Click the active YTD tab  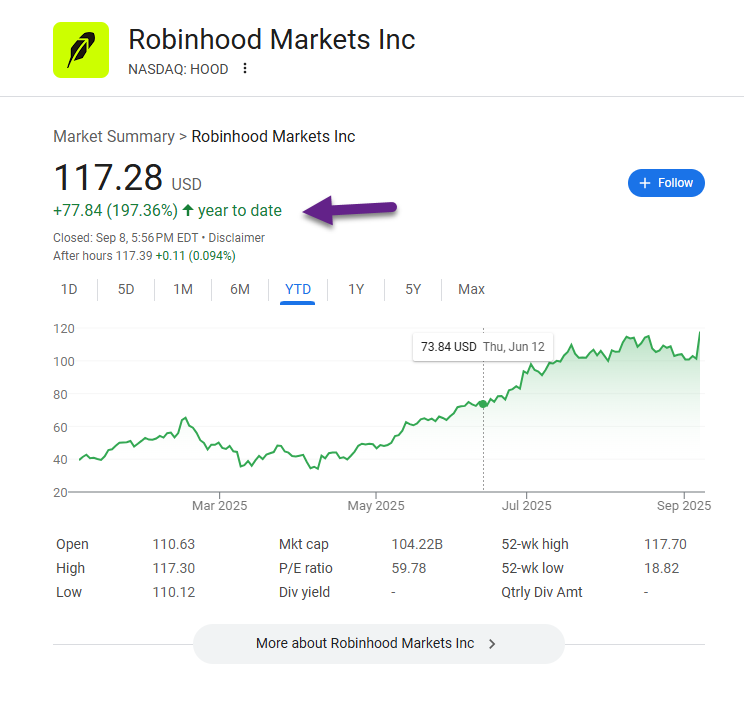(298, 290)
